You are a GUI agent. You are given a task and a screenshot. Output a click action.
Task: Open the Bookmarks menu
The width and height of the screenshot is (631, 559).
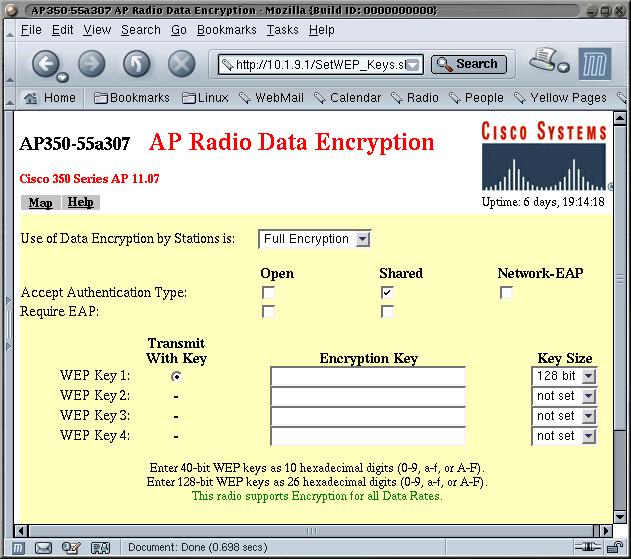227,30
